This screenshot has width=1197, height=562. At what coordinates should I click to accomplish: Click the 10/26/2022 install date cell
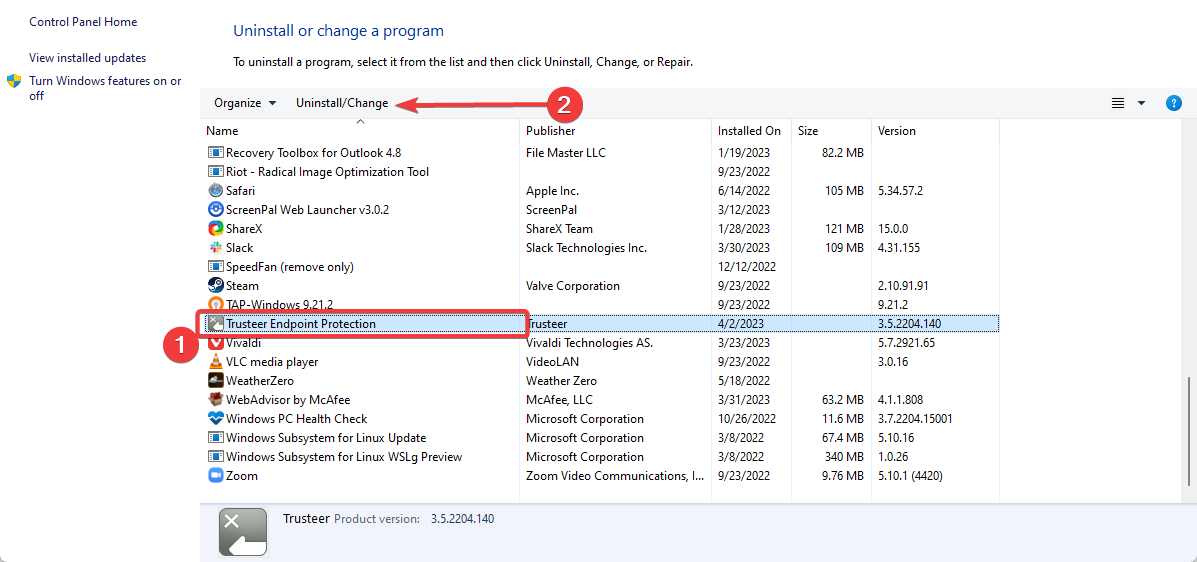(747, 418)
